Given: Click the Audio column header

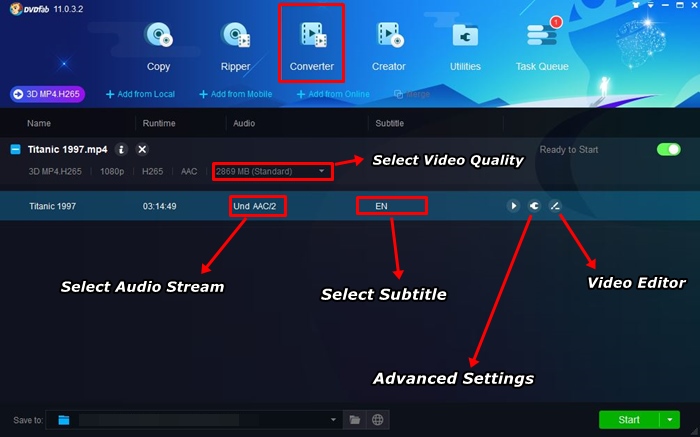Looking at the screenshot, I should pos(244,123).
